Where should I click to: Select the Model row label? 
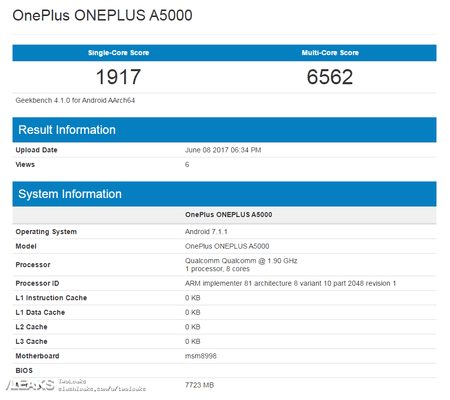(26, 246)
